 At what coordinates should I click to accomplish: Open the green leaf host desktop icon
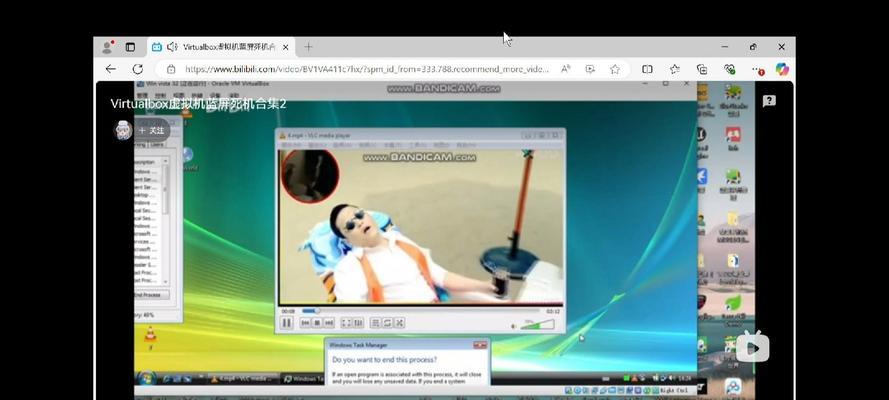click(x=733, y=303)
